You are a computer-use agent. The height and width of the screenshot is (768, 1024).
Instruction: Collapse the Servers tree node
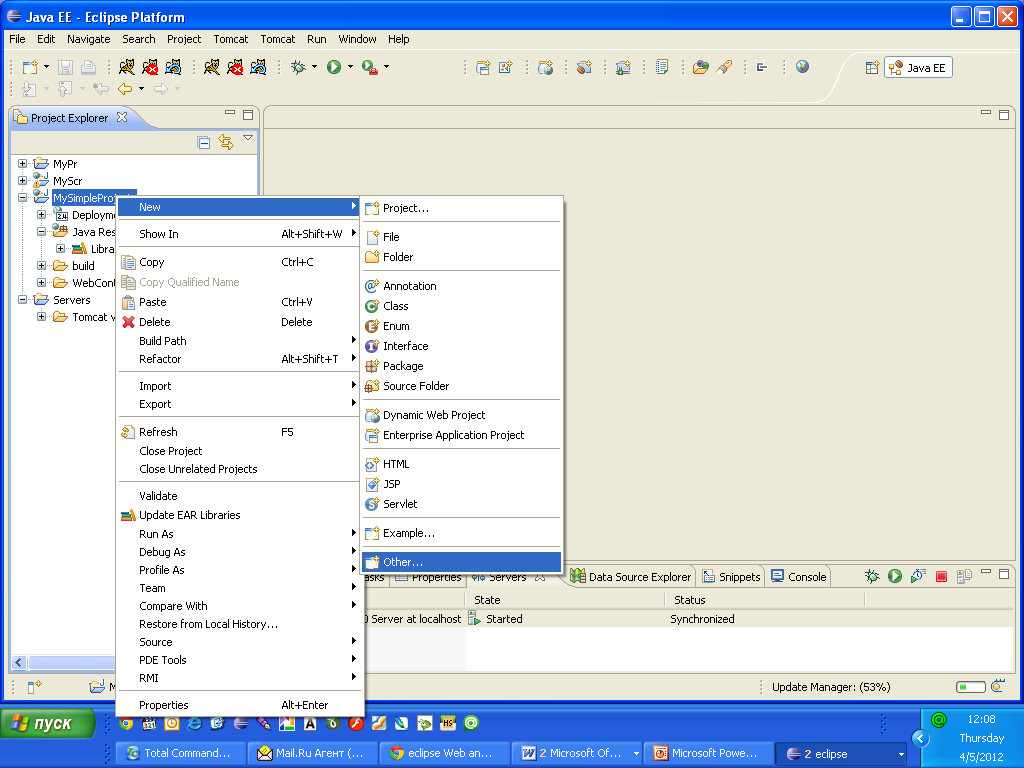pyautogui.click(x=22, y=299)
